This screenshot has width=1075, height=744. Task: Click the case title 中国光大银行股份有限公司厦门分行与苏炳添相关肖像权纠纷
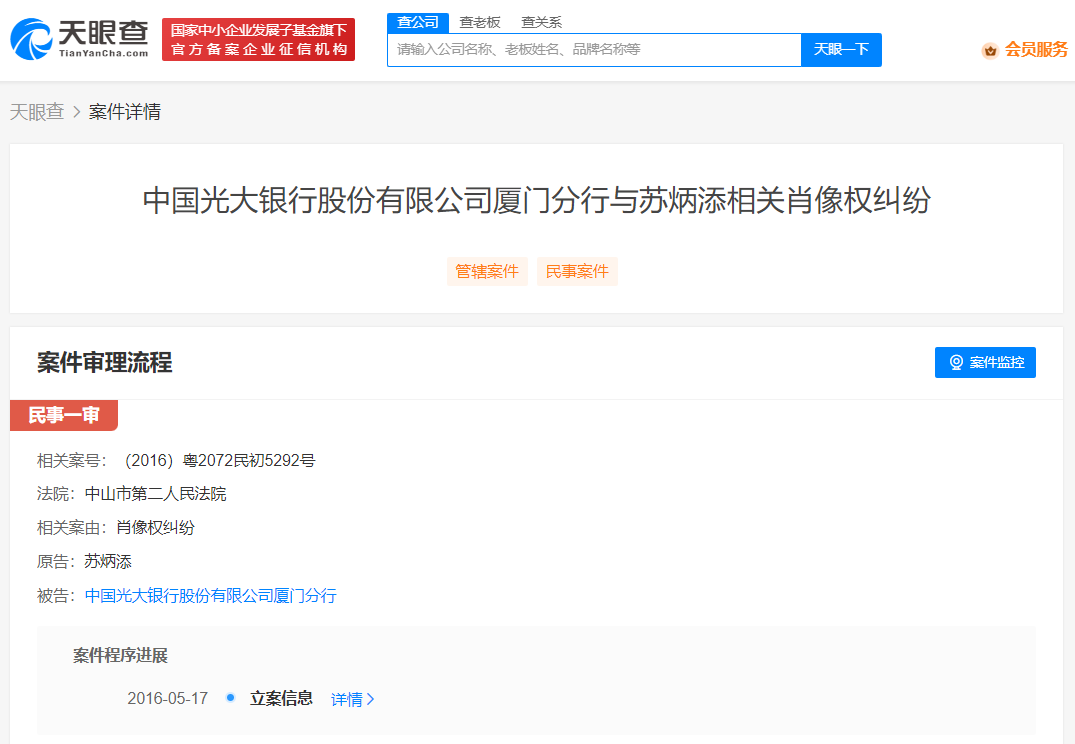[x=537, y=200]
